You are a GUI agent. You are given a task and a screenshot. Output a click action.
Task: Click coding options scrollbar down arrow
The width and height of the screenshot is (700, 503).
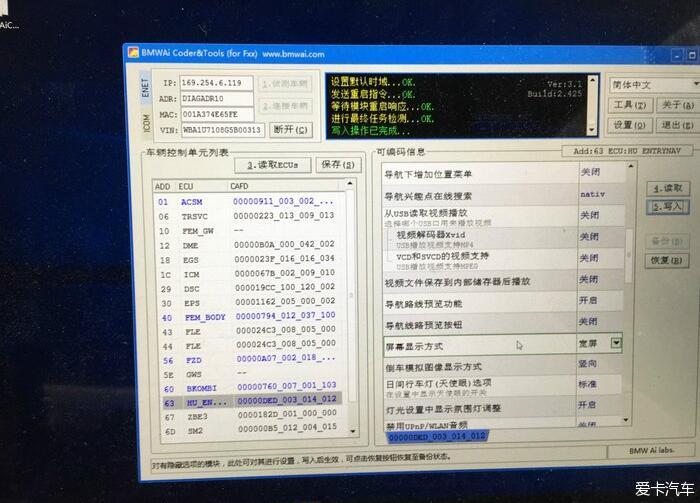625,420
